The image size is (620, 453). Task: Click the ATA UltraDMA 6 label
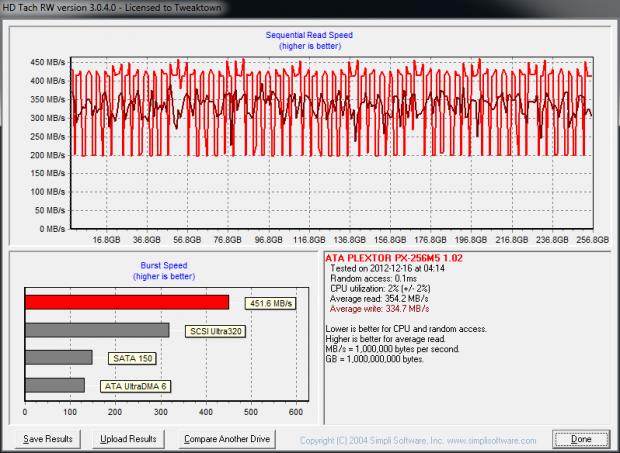click(x=135, y=386)
